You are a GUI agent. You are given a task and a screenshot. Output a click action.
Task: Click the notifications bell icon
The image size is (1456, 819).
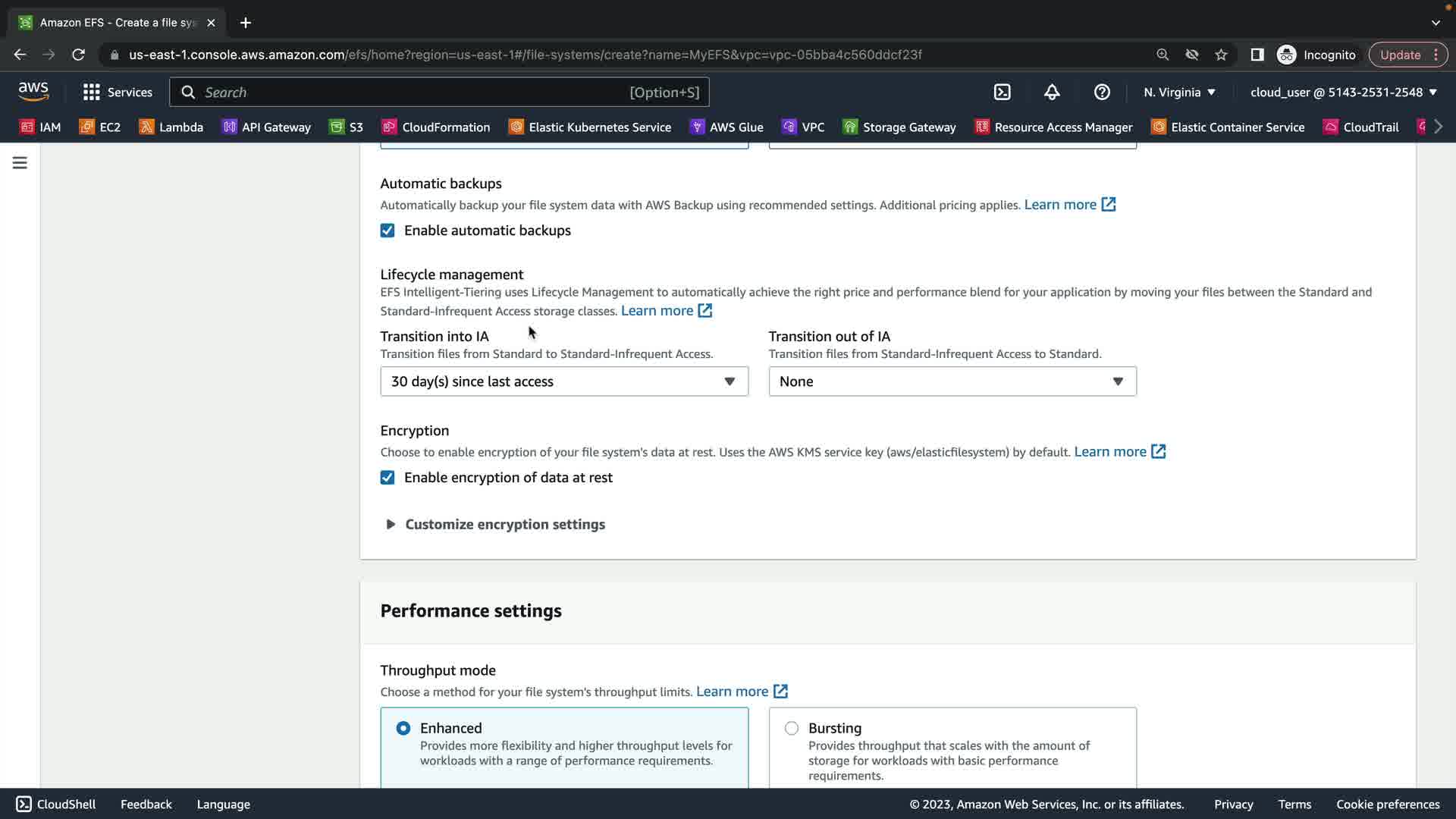point(1052,92)
